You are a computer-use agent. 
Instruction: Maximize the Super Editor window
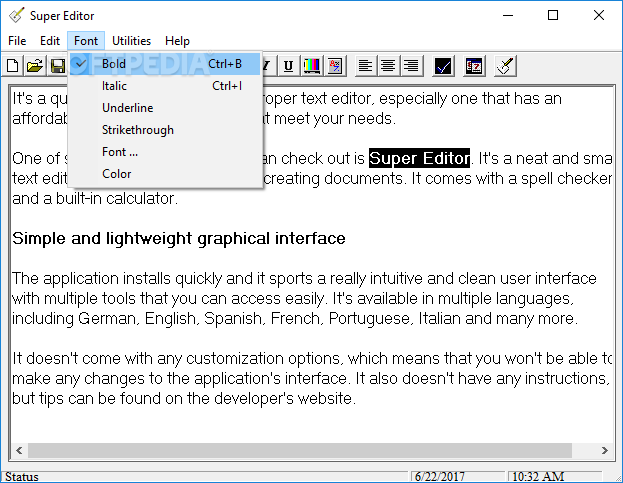(x=553, y=15)
